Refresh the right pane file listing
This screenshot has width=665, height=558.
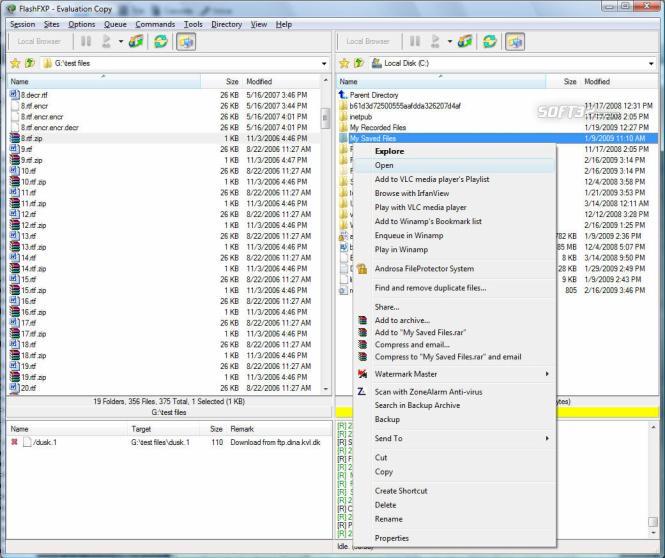(490, 42)
